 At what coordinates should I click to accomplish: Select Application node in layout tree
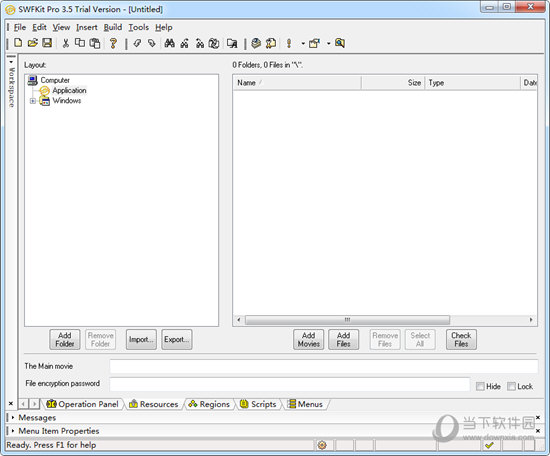(69, 90)
